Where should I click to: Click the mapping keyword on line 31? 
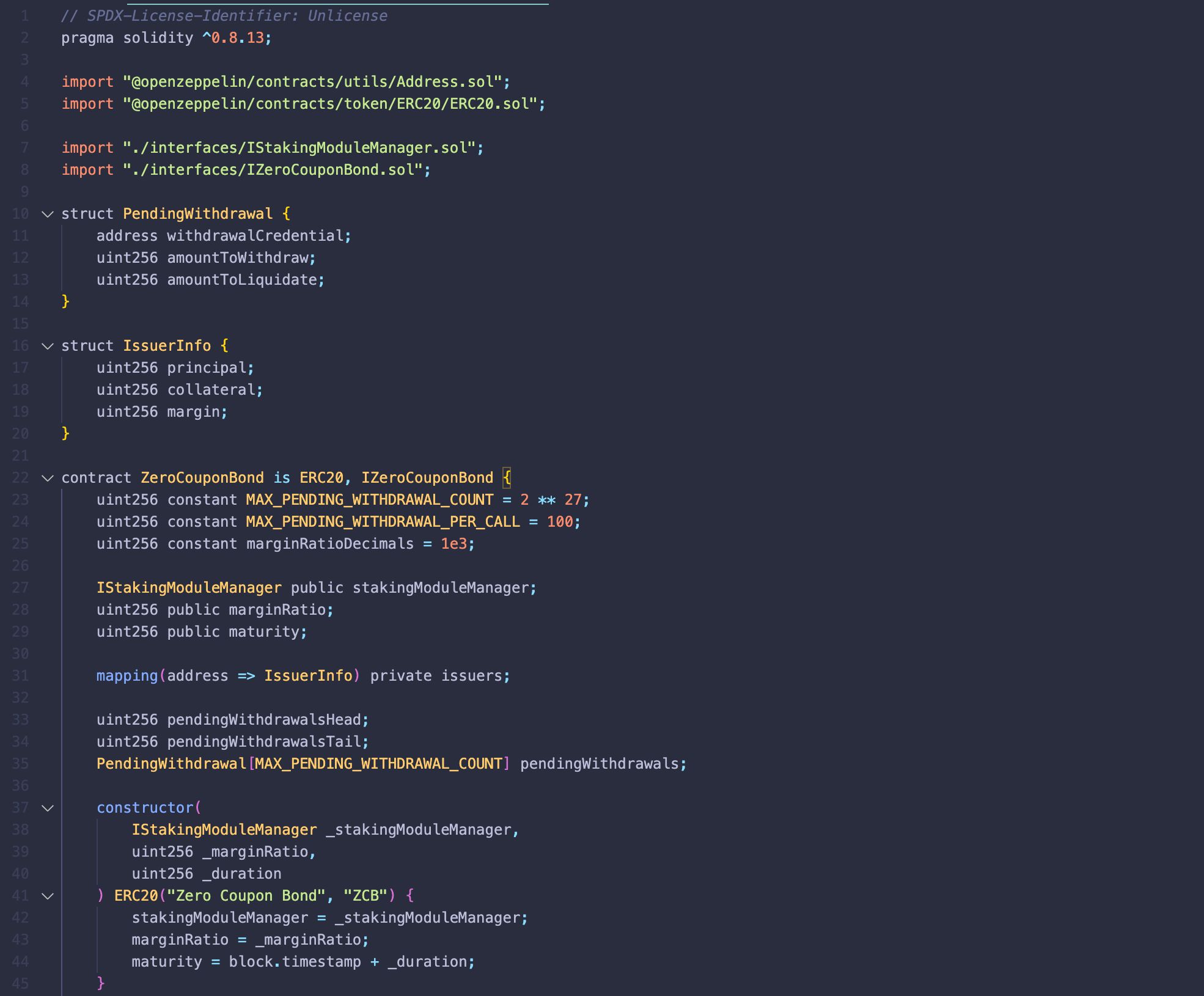[127, 676]
